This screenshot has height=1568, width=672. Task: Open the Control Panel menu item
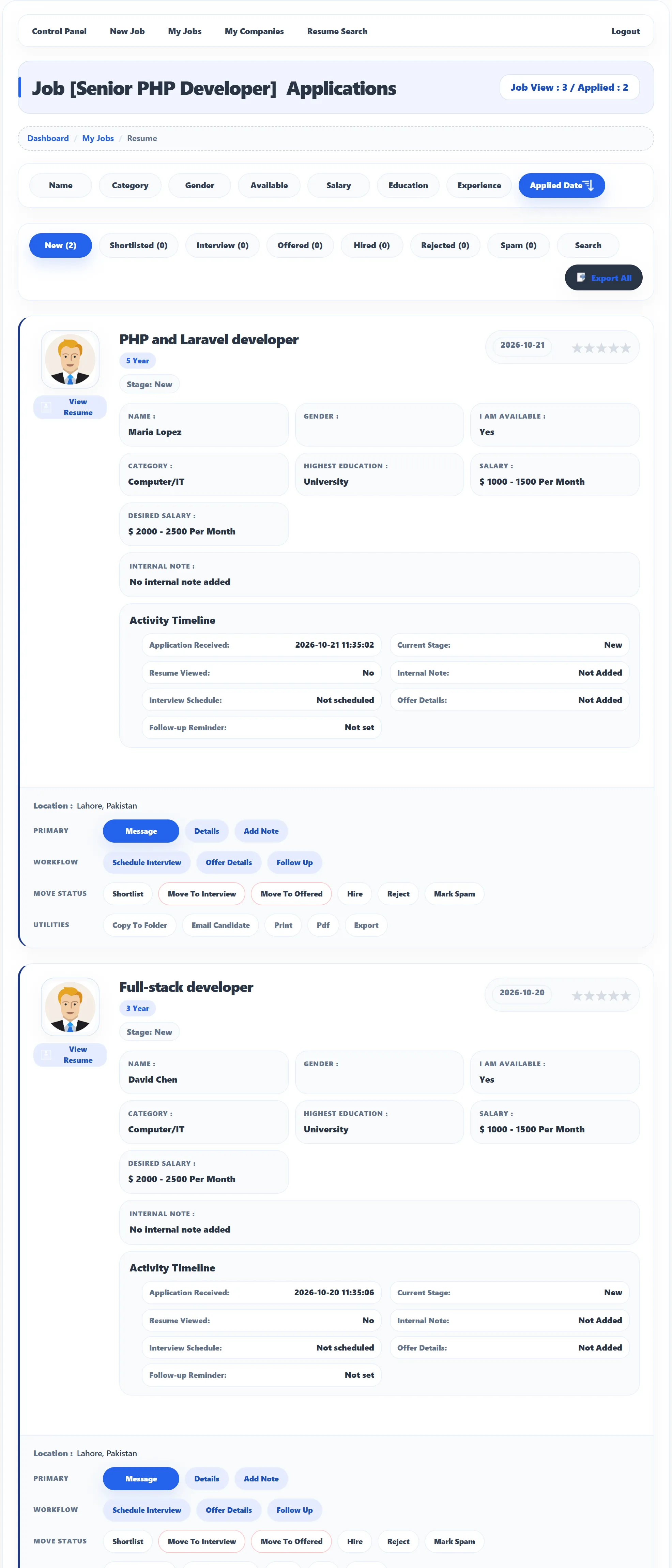(x=59, y=31)
